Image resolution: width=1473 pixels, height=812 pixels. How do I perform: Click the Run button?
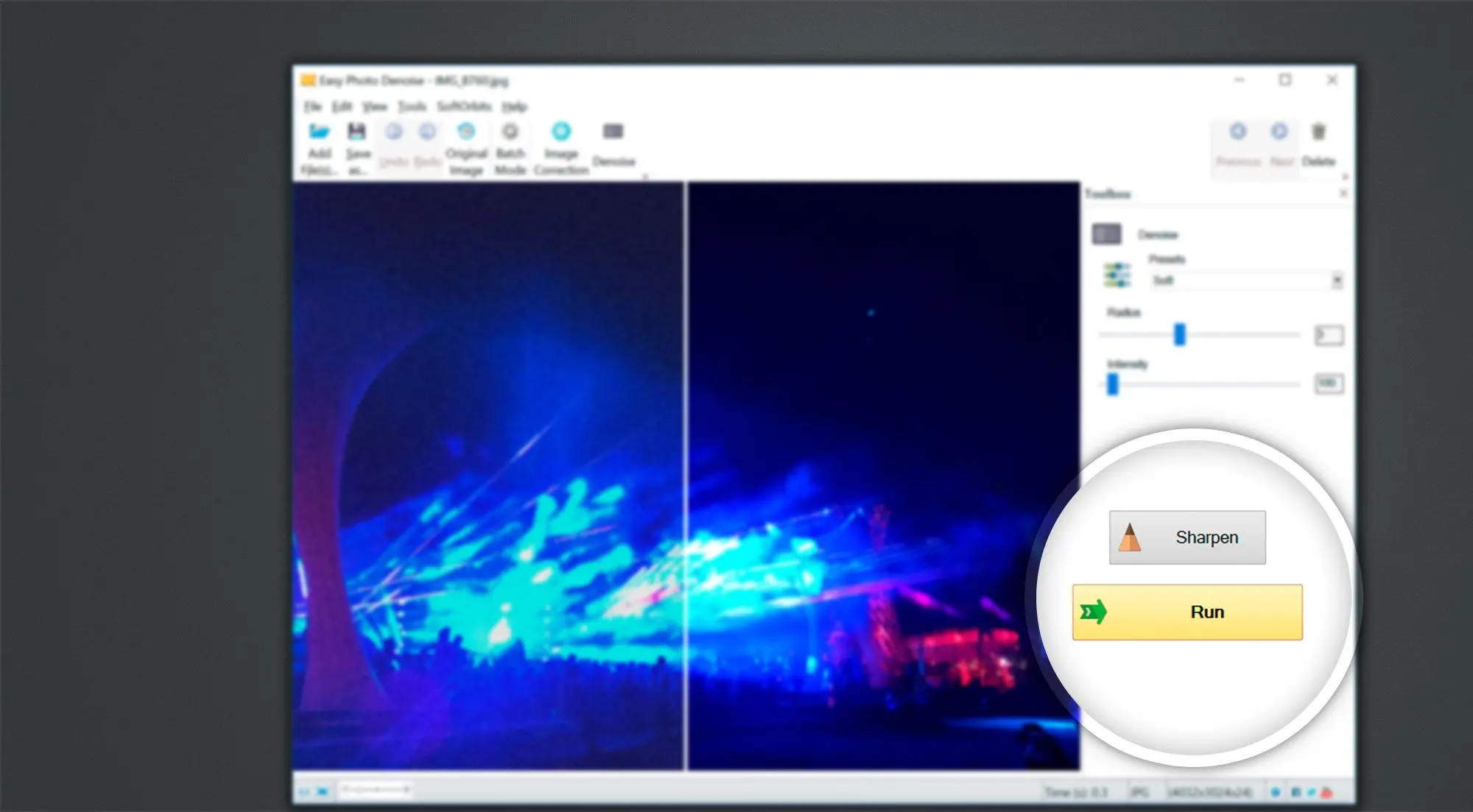coord(1187,612)
